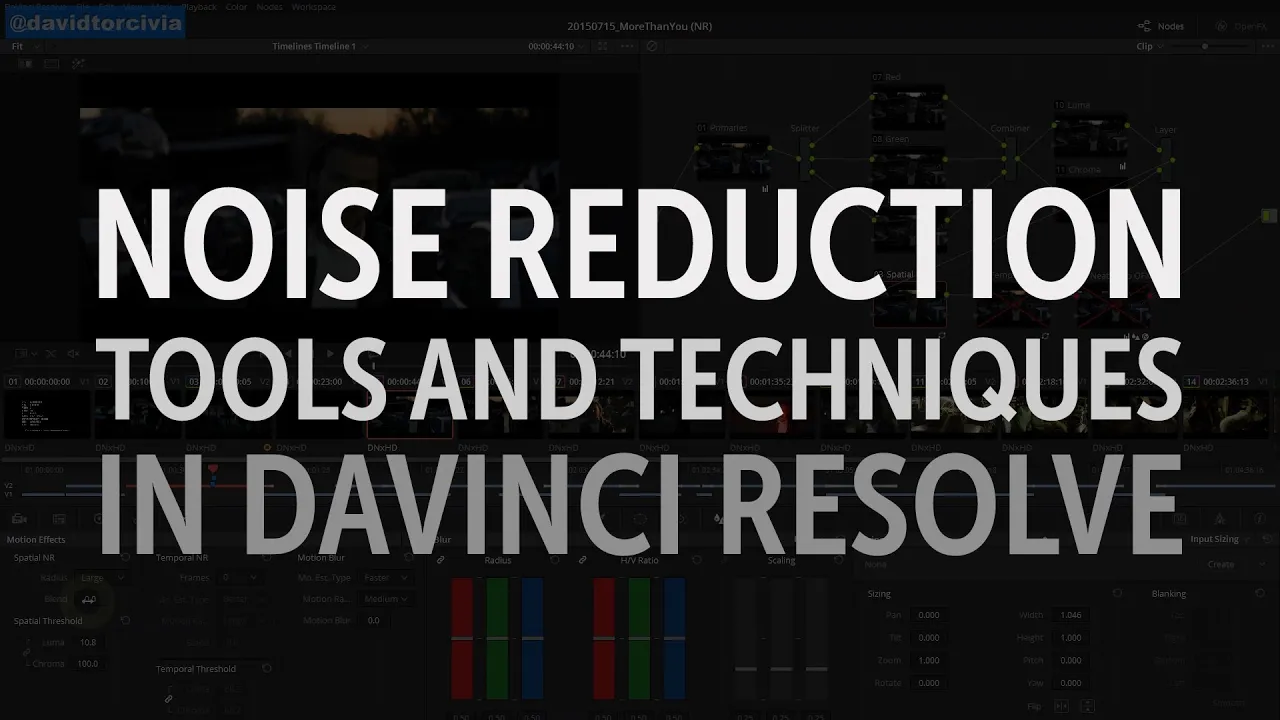
Task: Open the Nodes menu in menu bar
Action: (269, 7)
